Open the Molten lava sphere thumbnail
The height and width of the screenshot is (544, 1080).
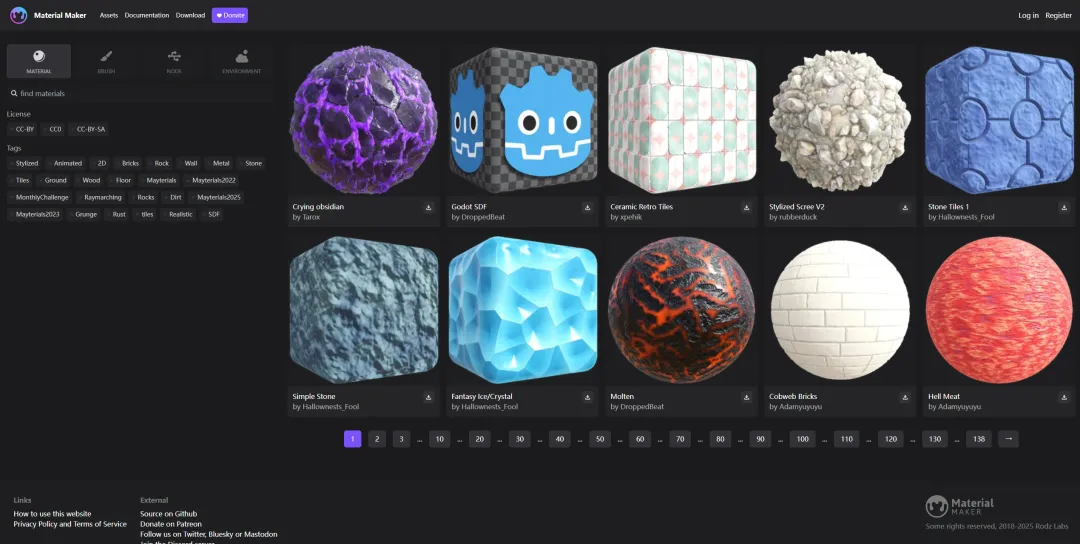[x=681, y=310]
